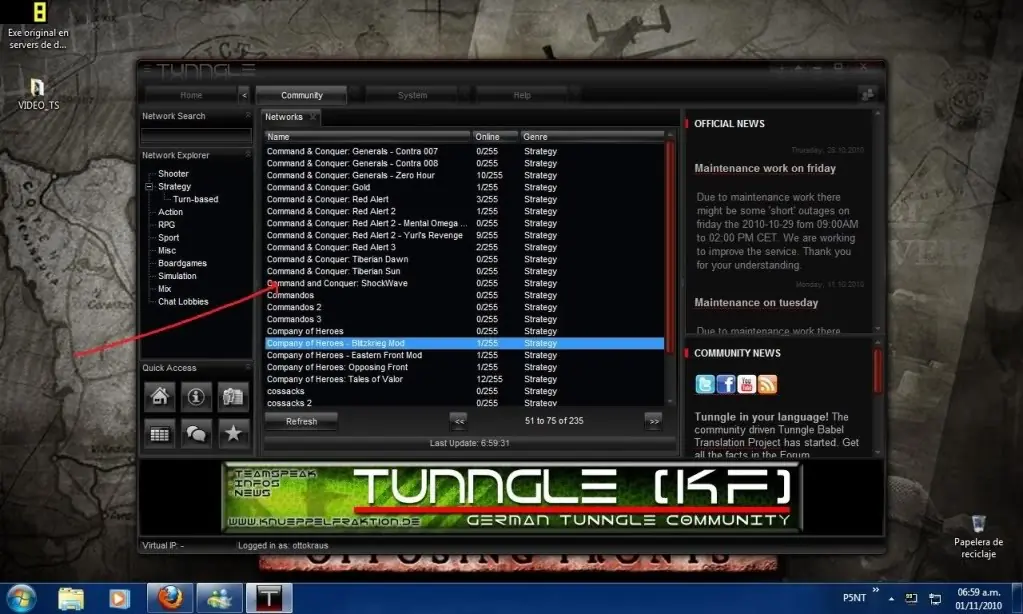Open the Facebook icon in Community News

point(725,384)
